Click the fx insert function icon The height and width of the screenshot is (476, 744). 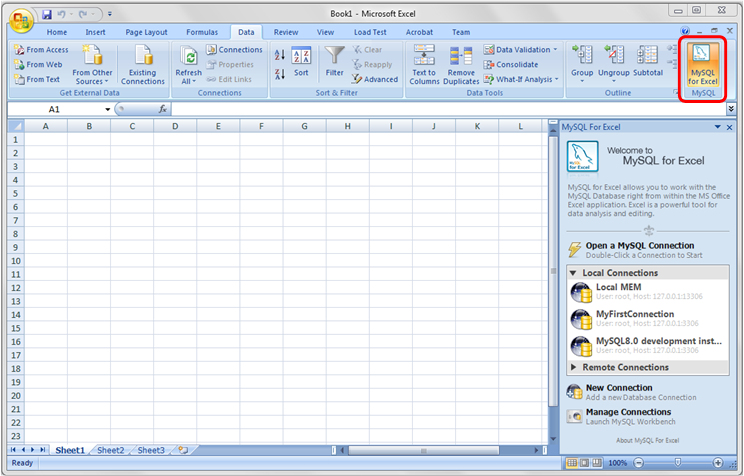point(163,109)
